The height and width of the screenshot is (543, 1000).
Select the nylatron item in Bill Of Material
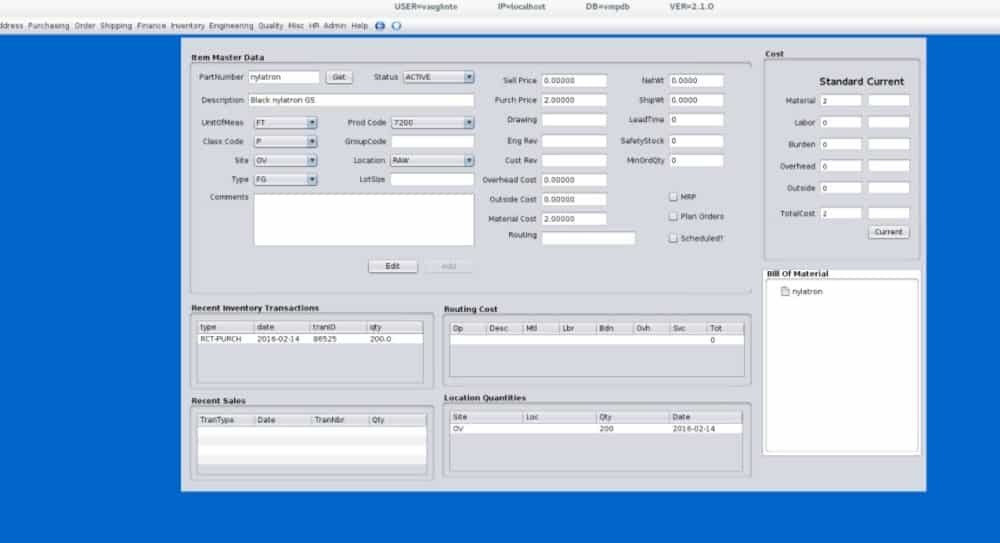(806, 292)
